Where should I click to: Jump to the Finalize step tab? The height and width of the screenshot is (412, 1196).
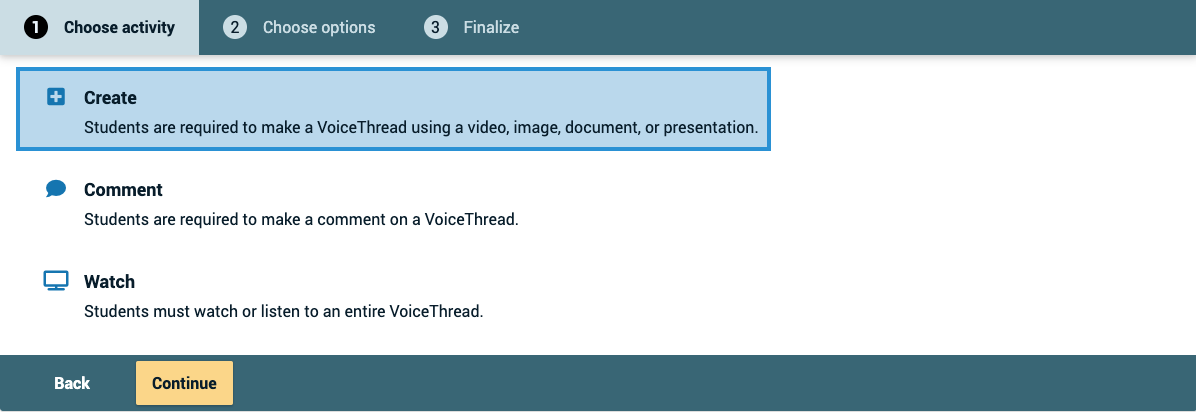pos(471,27)
